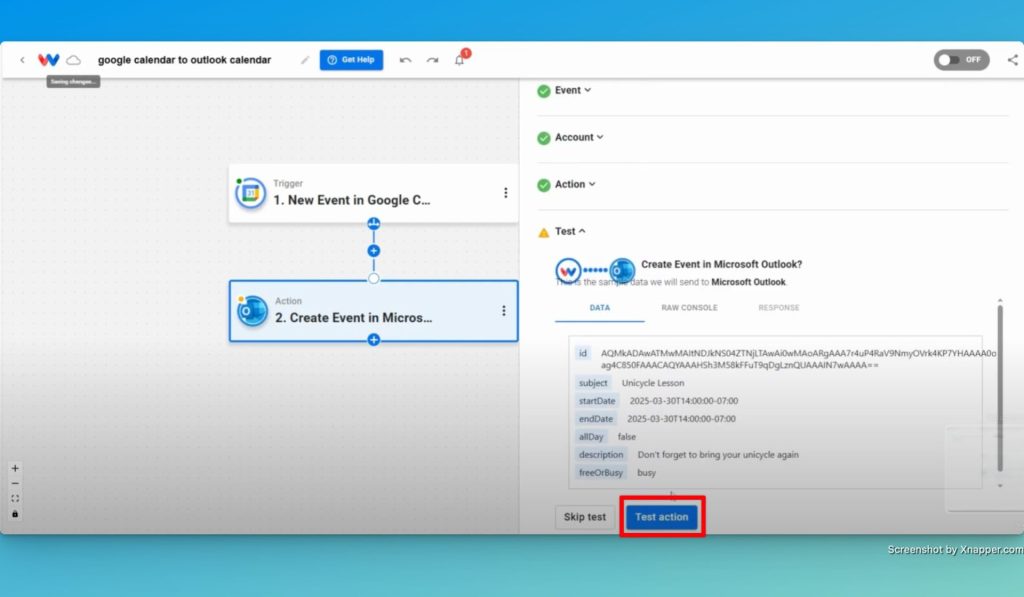This screenshot has height=597, width=1024.
Task: Click the workflow title google calendar to outlook calendar
Action: pos(184,60)
